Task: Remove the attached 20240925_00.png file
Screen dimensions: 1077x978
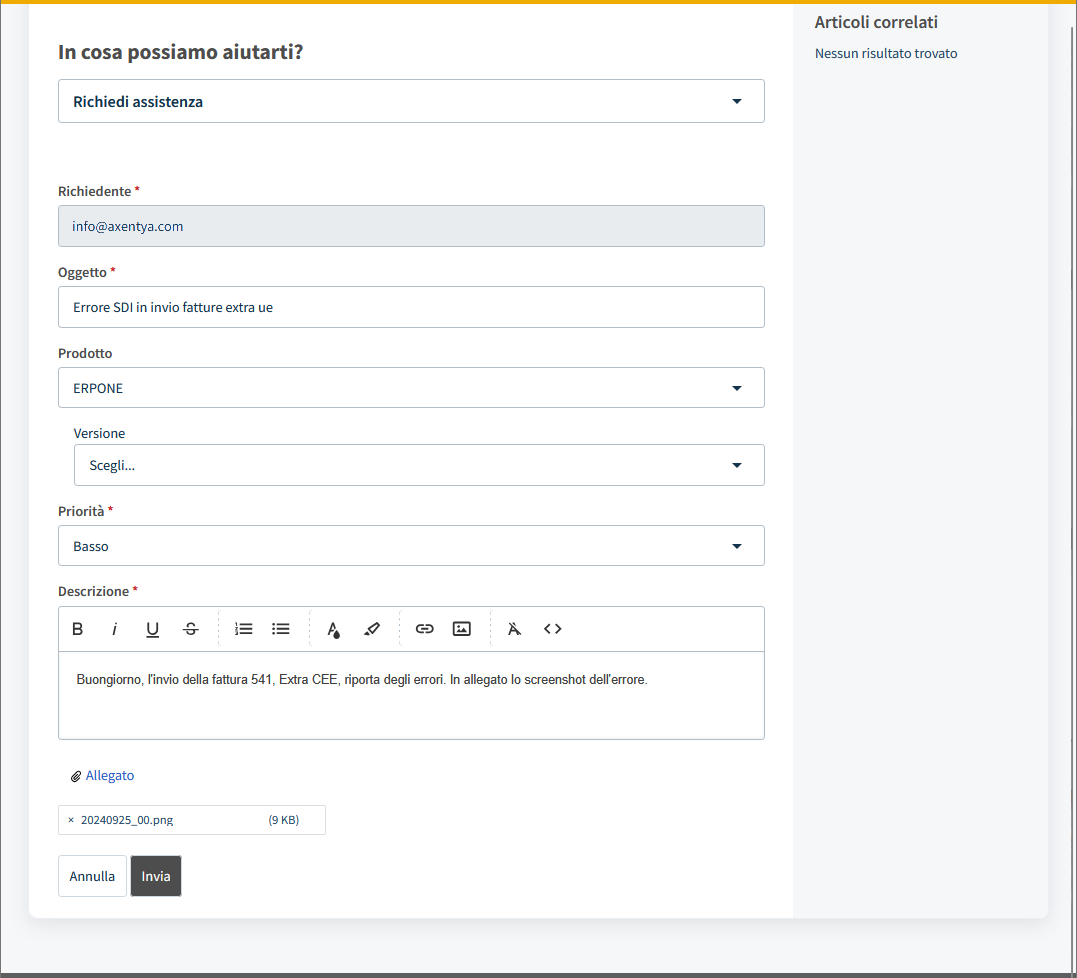Action: (71, 820)
